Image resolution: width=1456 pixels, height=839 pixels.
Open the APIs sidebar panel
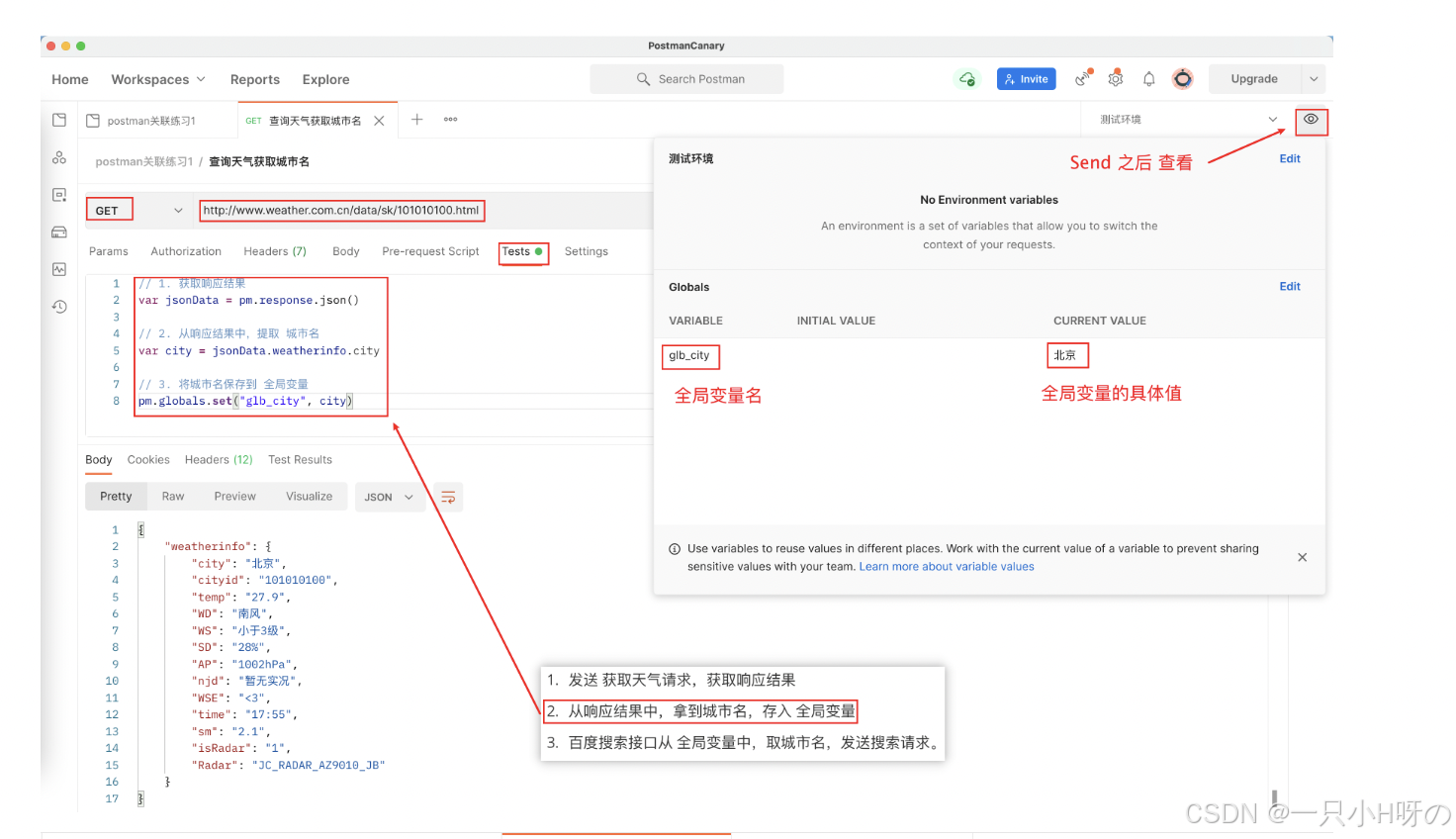[59, 157]
